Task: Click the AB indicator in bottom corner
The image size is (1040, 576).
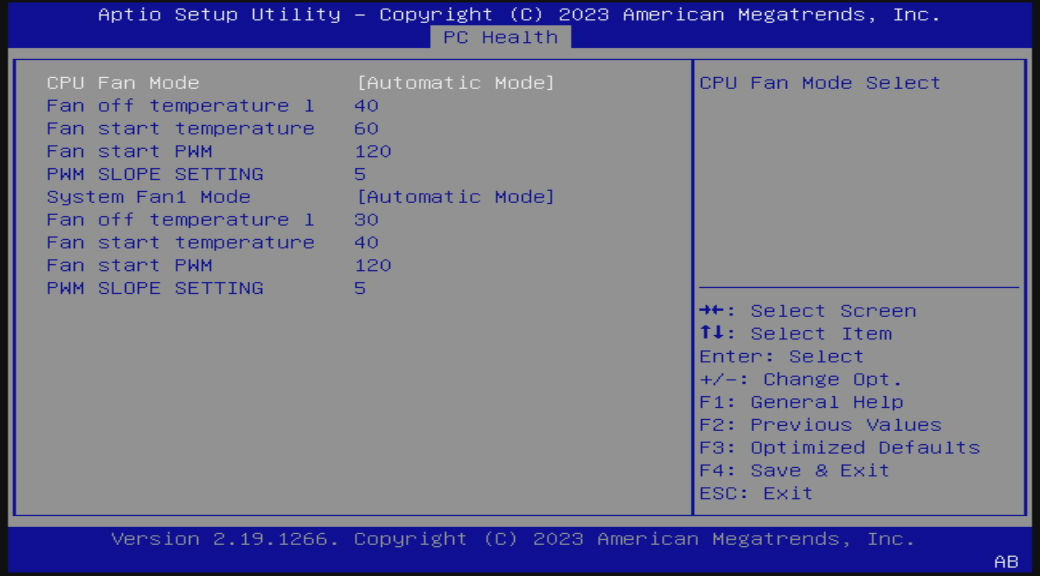Action: (x=1006, y=562)
